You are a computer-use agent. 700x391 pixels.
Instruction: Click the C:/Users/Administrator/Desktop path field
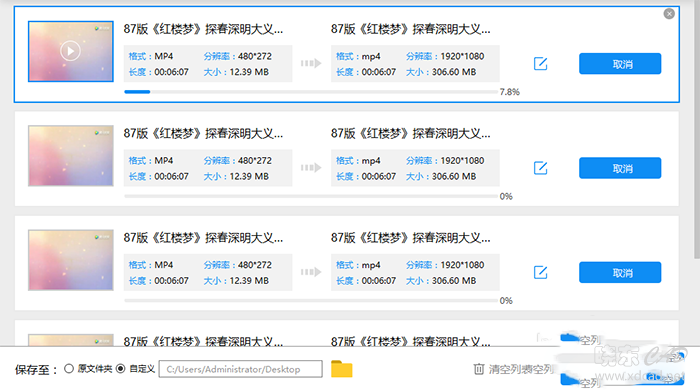point(241,369)
